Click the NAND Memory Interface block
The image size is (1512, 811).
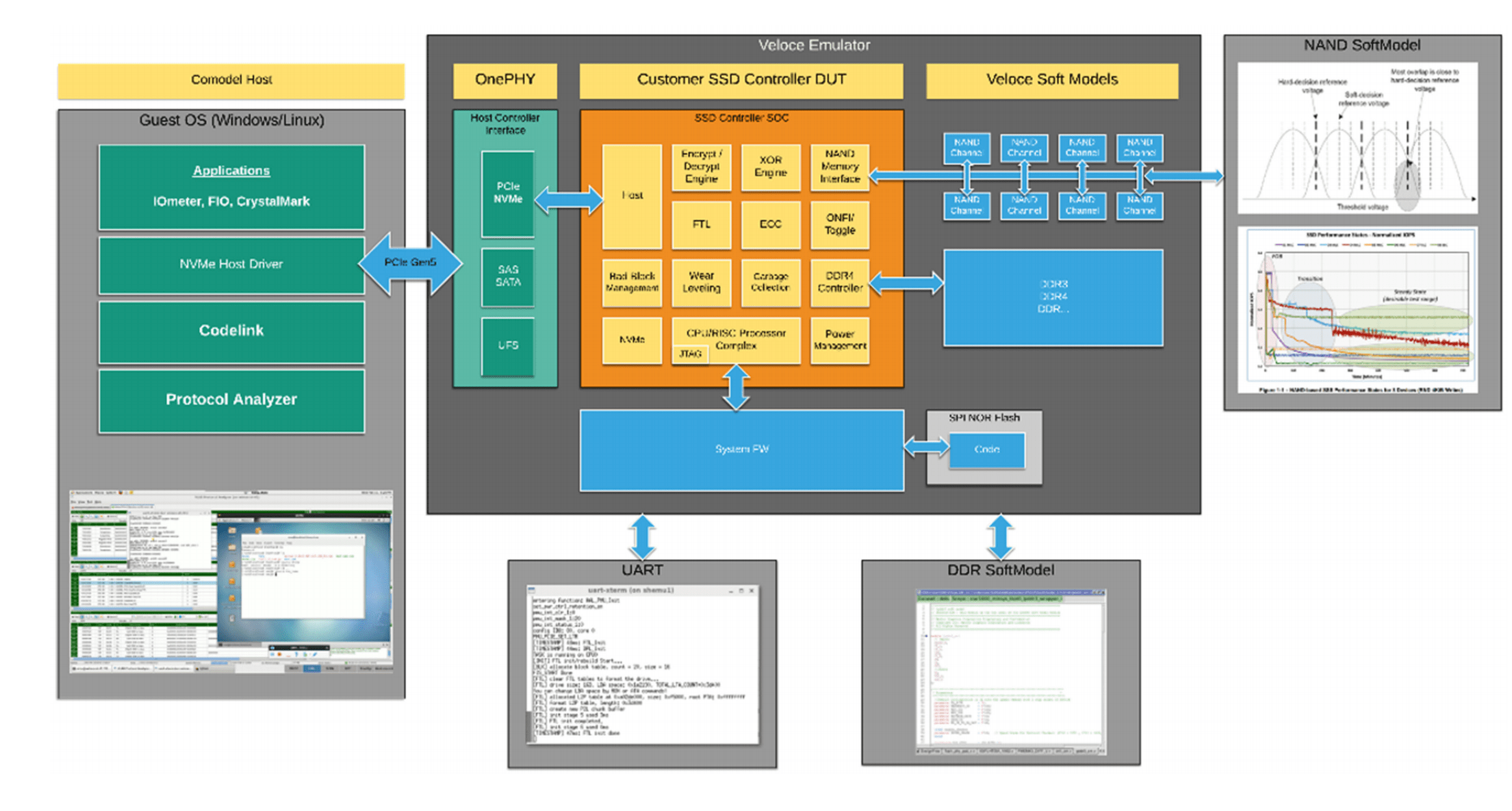pos(839,167)
